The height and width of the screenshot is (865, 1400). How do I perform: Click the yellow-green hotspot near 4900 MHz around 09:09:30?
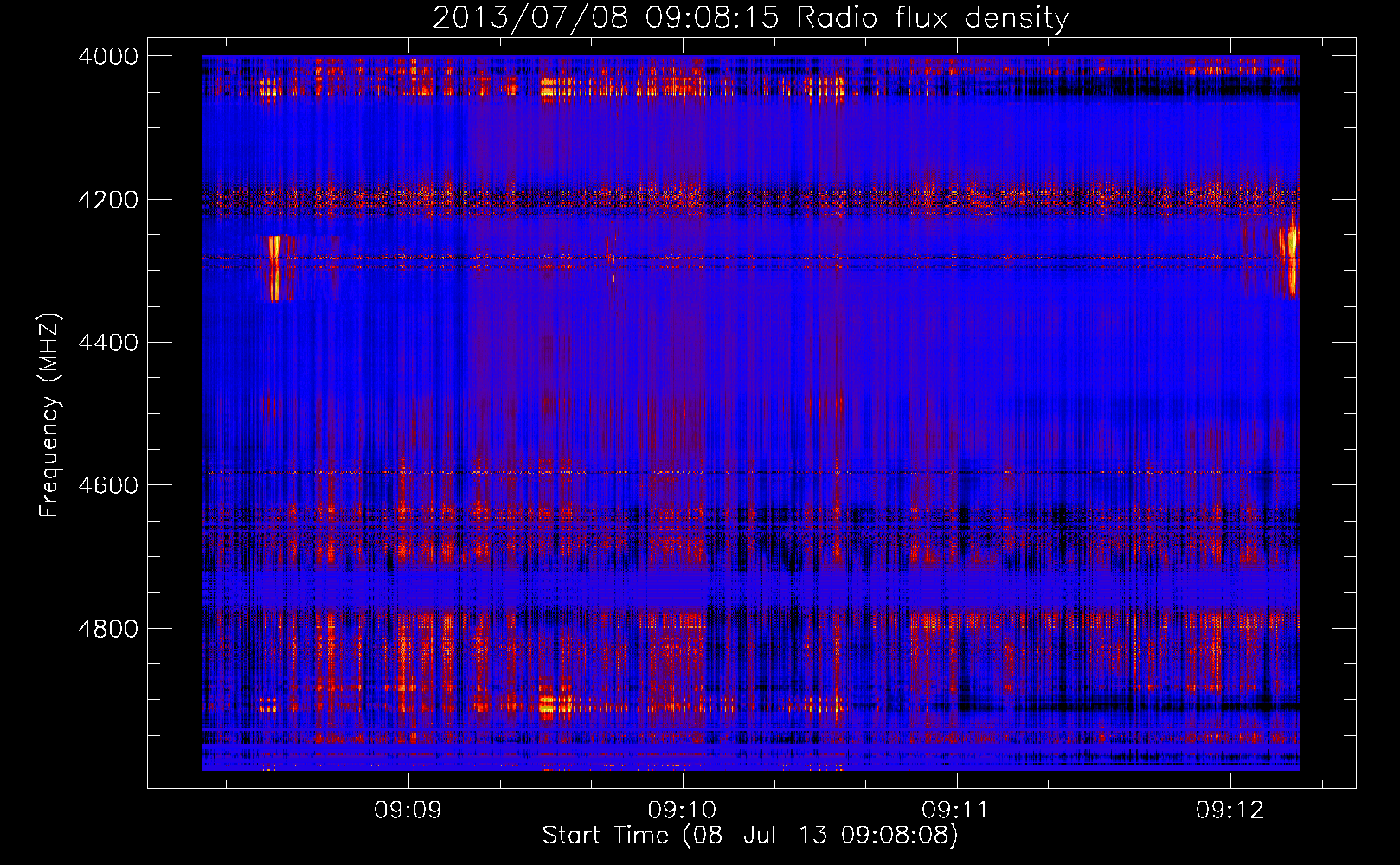tap(547, 707)
